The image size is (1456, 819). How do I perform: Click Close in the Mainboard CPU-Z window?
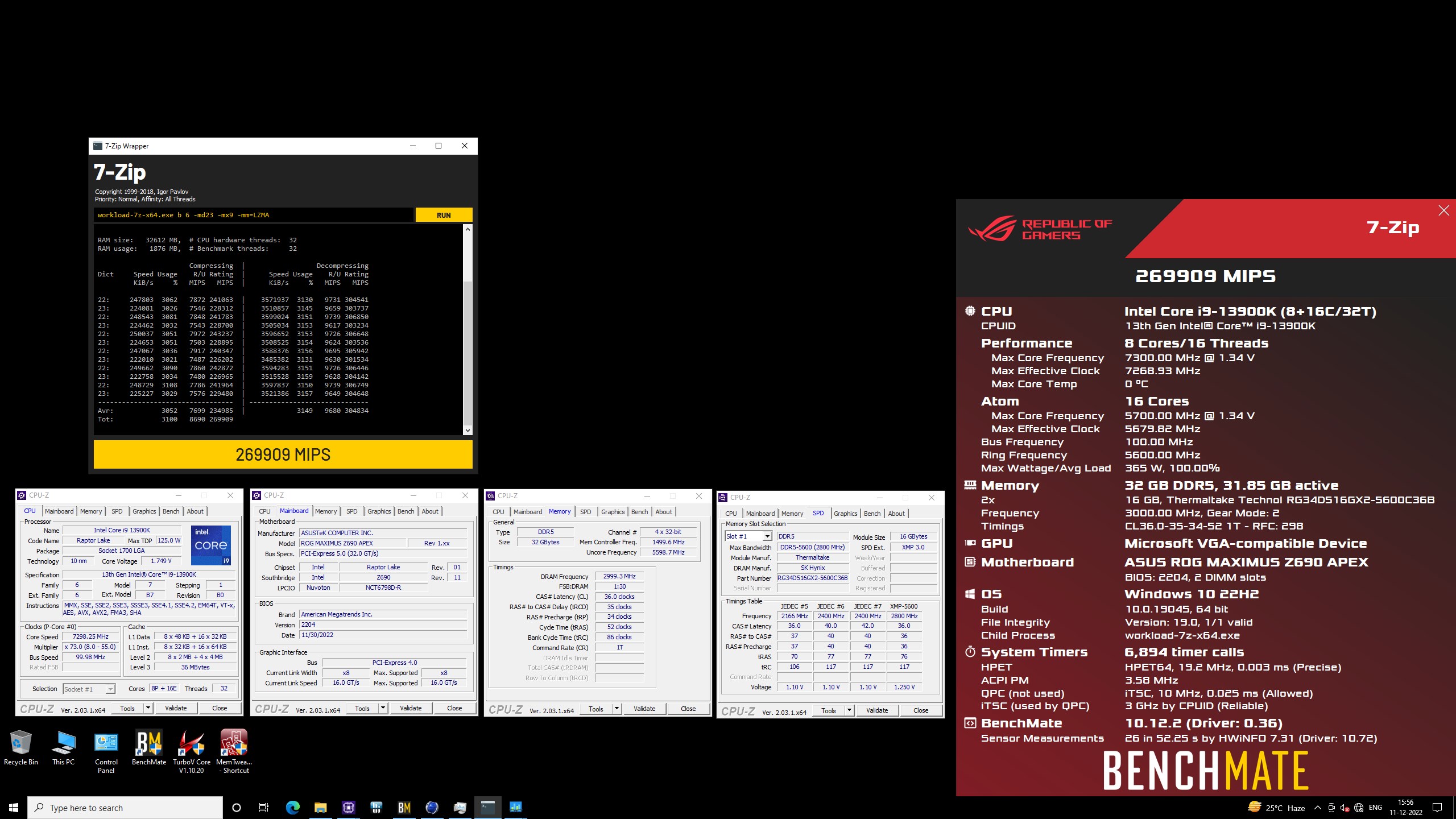click(x=454, y=708)
